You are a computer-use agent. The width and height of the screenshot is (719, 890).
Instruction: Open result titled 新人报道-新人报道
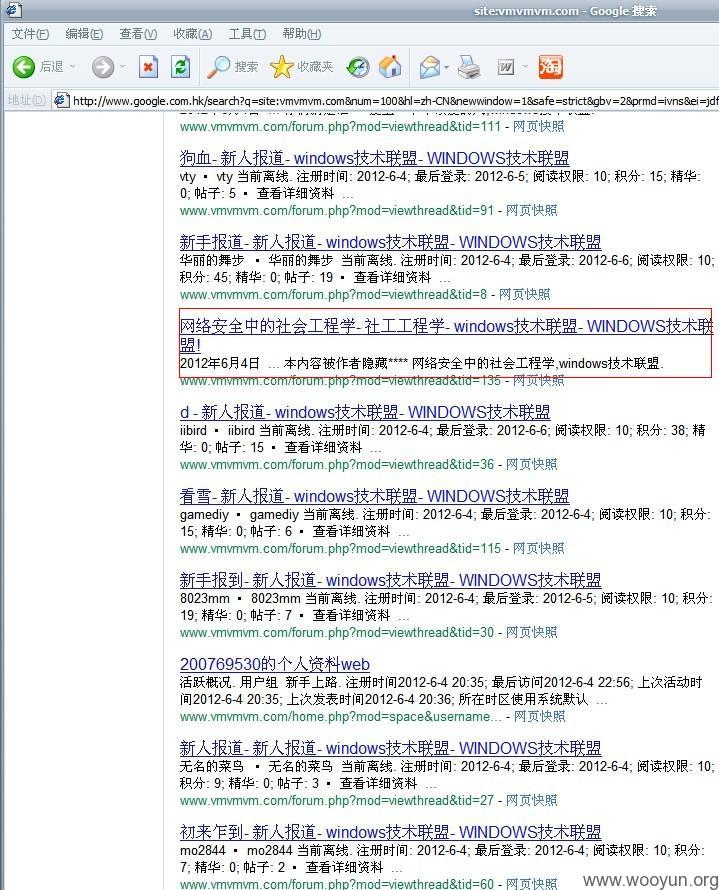coord(390,748)
